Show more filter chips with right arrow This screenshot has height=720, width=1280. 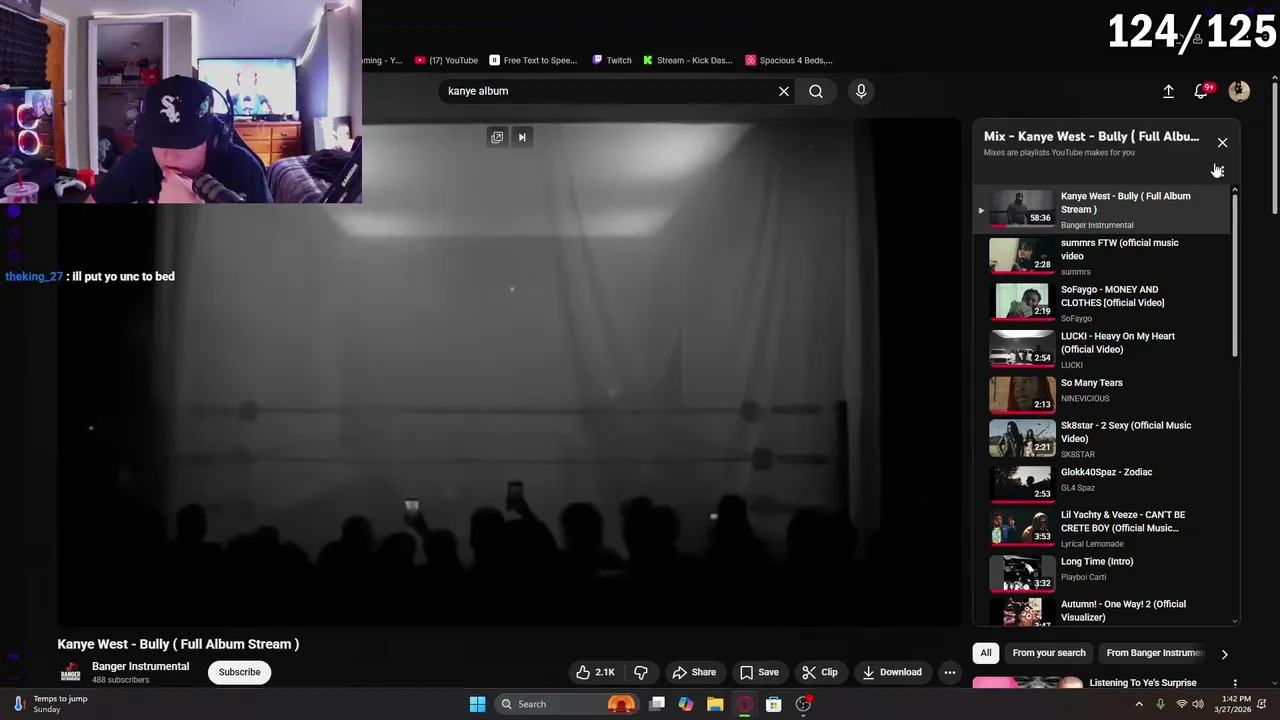(1224, 654)
